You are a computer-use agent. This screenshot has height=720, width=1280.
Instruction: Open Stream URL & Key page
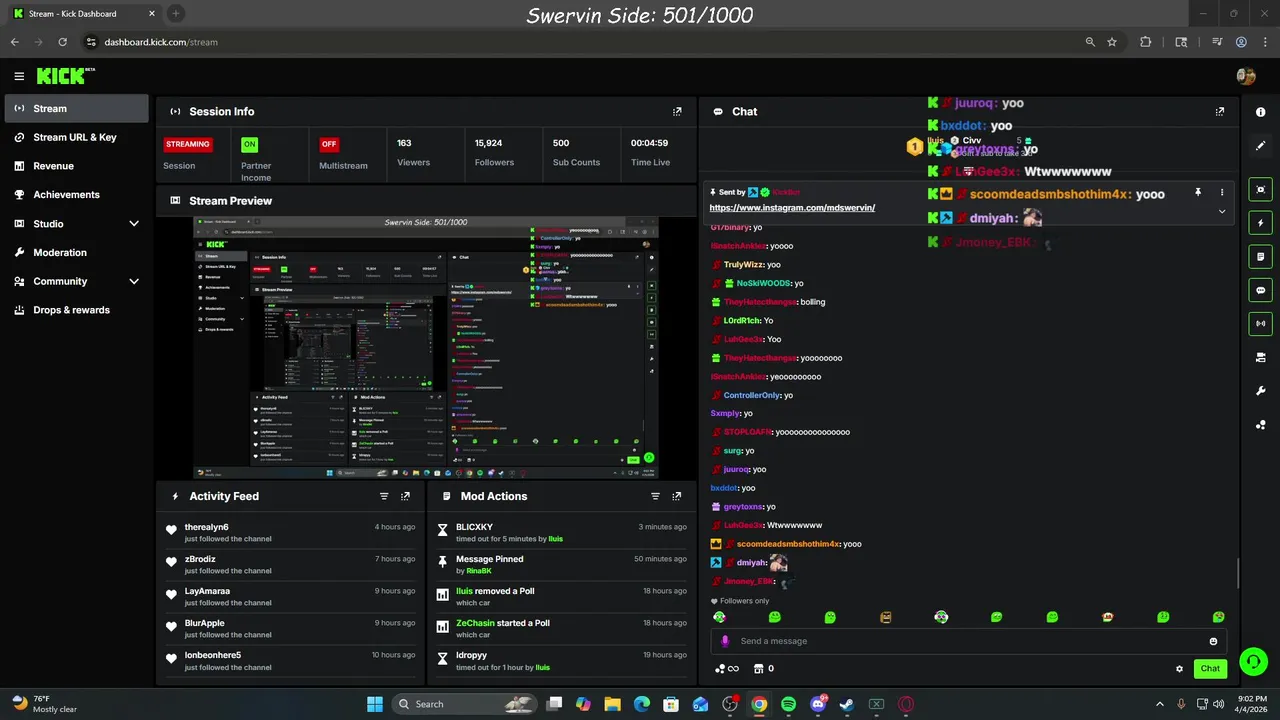tap(77, 138)
